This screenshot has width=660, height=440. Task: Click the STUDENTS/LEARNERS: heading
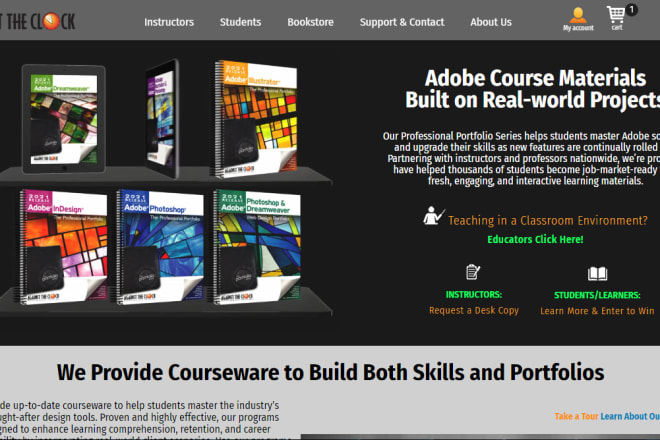coord(597,295)
